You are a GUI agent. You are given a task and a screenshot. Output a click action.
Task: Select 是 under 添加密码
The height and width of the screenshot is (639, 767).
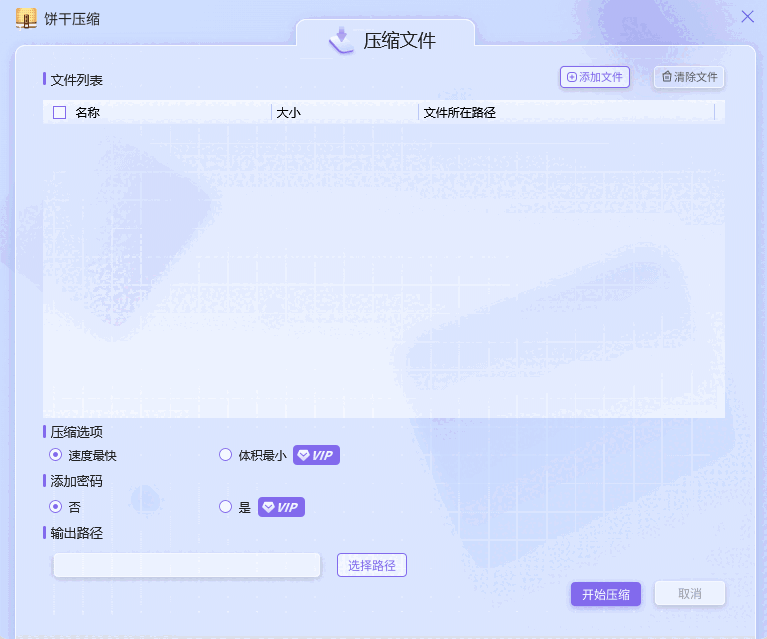[226, 507]
